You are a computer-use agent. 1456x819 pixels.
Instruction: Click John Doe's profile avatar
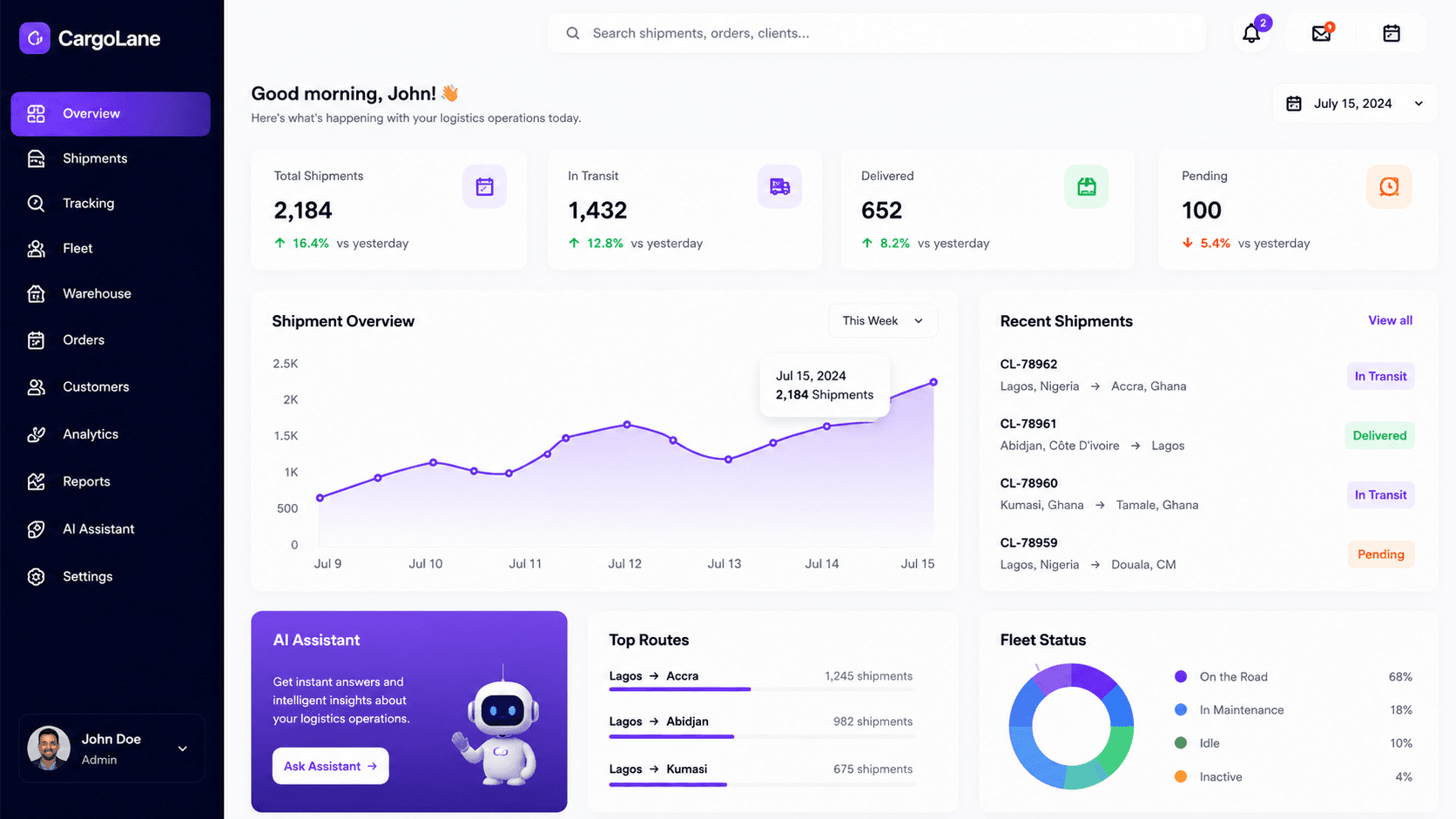[49, 748]
